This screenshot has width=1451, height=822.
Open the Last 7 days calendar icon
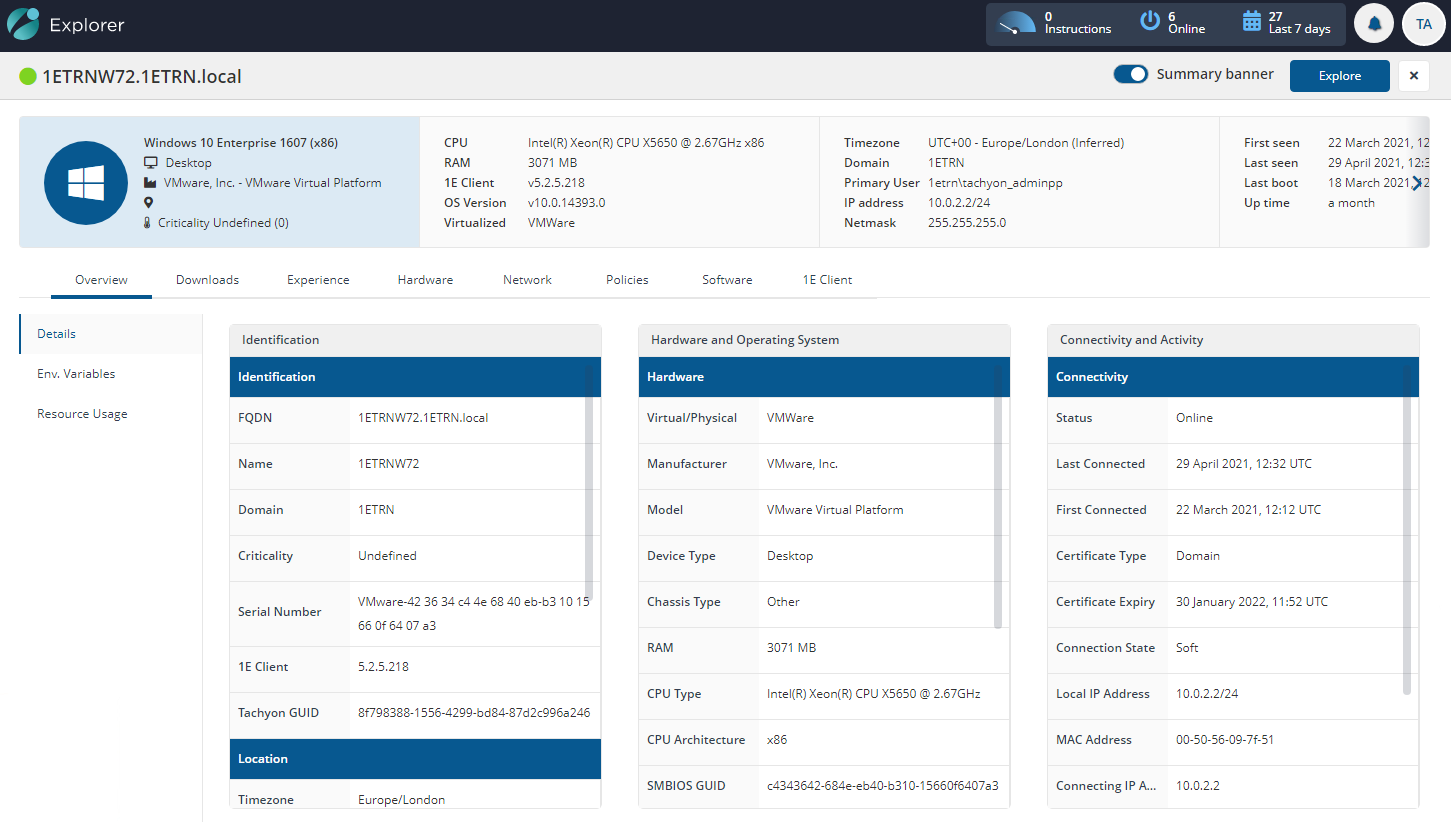click(x=1251, y=21)
